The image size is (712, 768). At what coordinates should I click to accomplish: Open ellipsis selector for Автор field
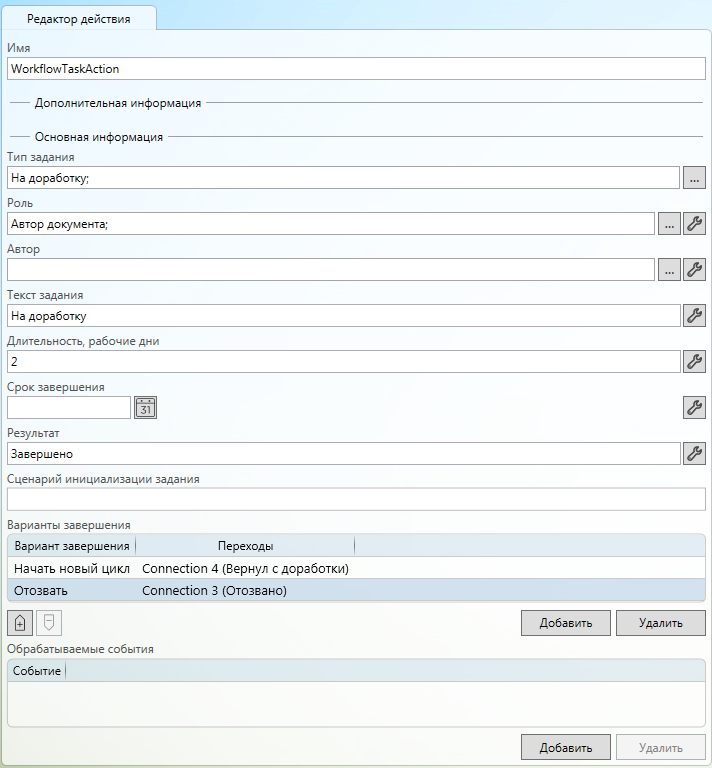click(669, 269)
